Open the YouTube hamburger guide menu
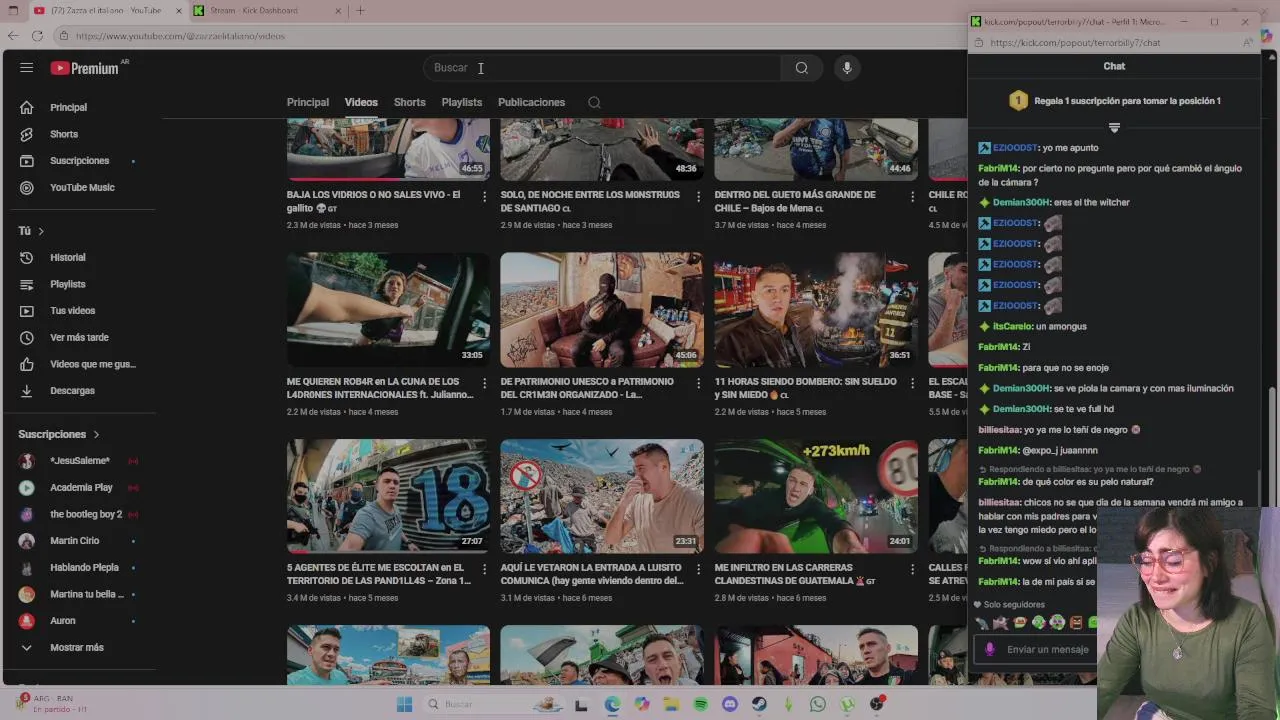 [27, 68]
